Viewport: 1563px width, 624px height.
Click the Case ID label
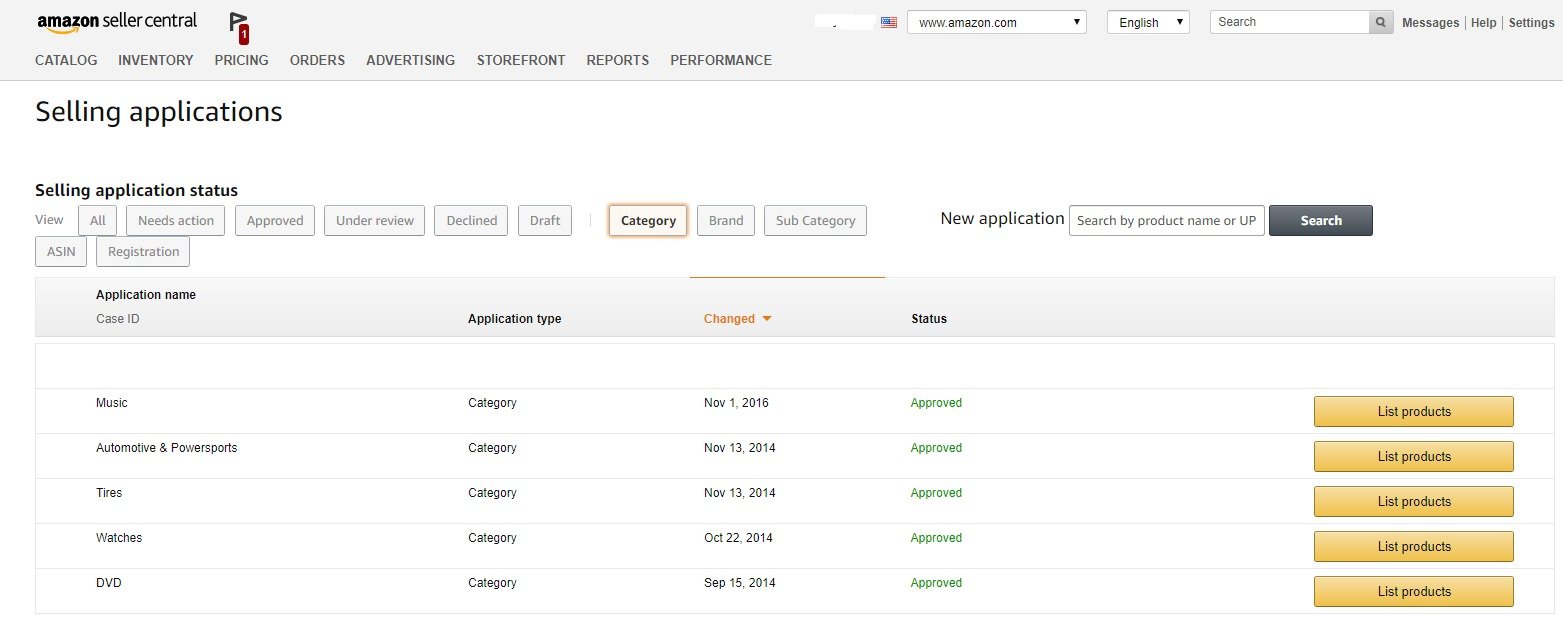click(x=117, y=319)
